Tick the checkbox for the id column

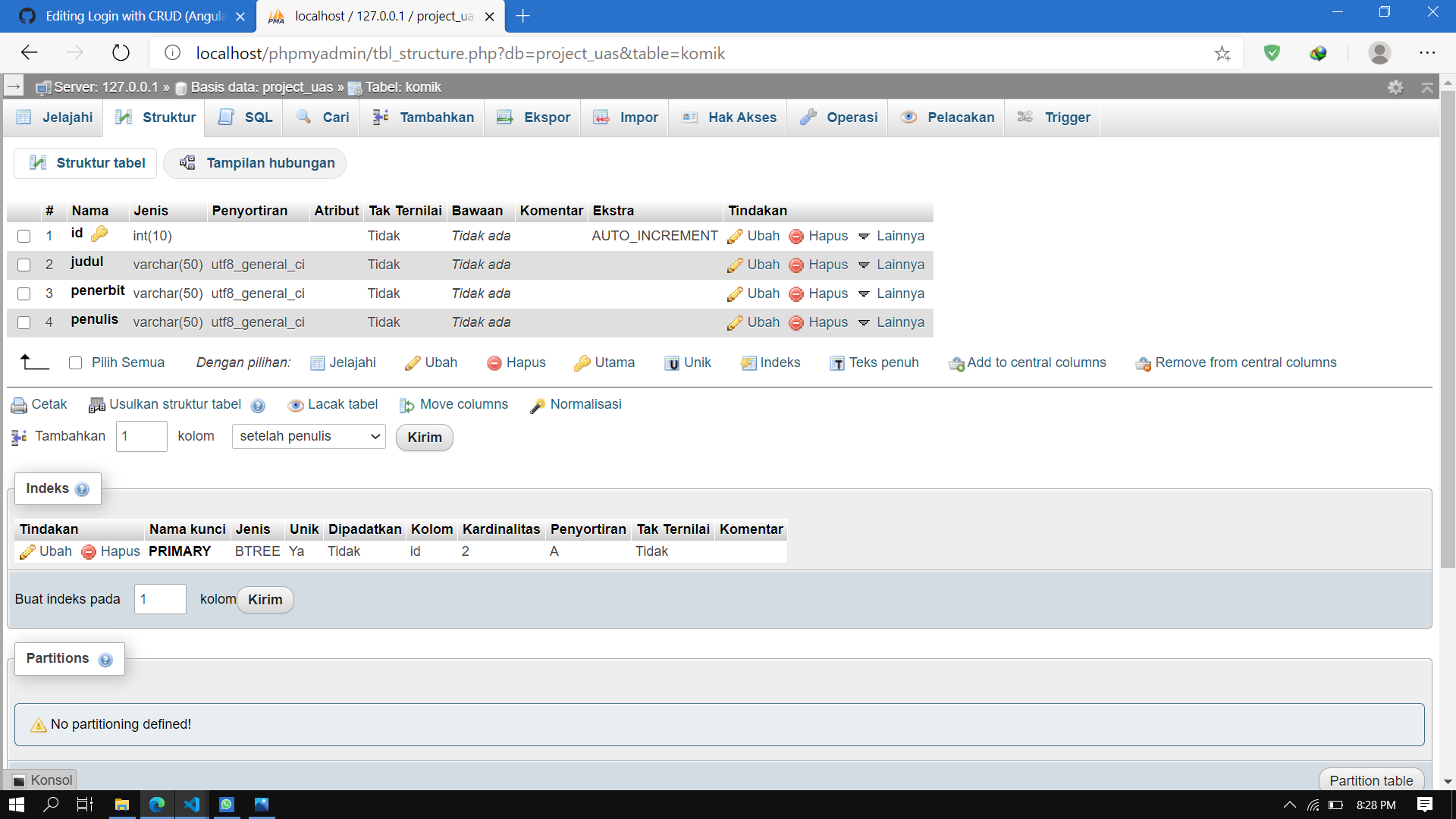pyautogui.click(x=24, y=236)
